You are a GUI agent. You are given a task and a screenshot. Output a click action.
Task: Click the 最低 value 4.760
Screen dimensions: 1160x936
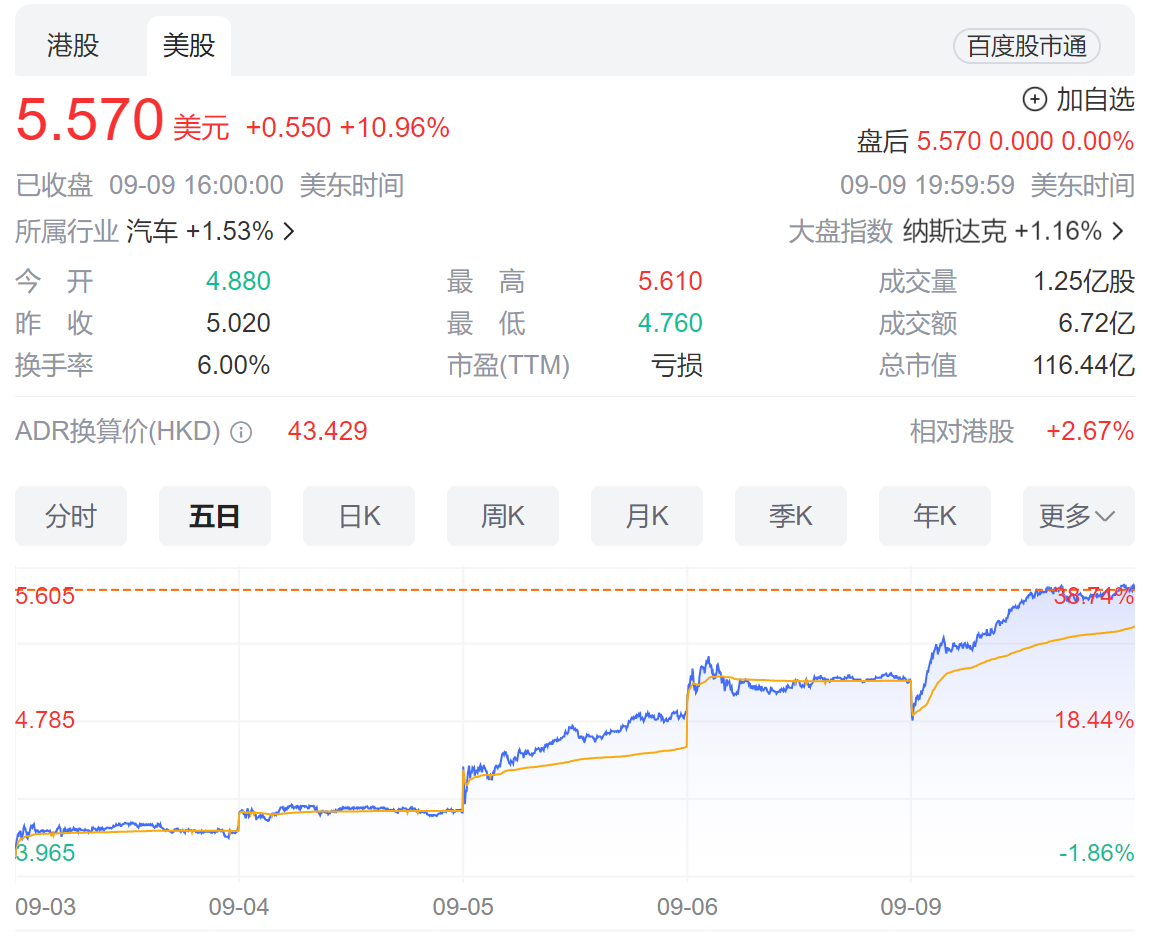pyautogui.click(x=670, y=323)
